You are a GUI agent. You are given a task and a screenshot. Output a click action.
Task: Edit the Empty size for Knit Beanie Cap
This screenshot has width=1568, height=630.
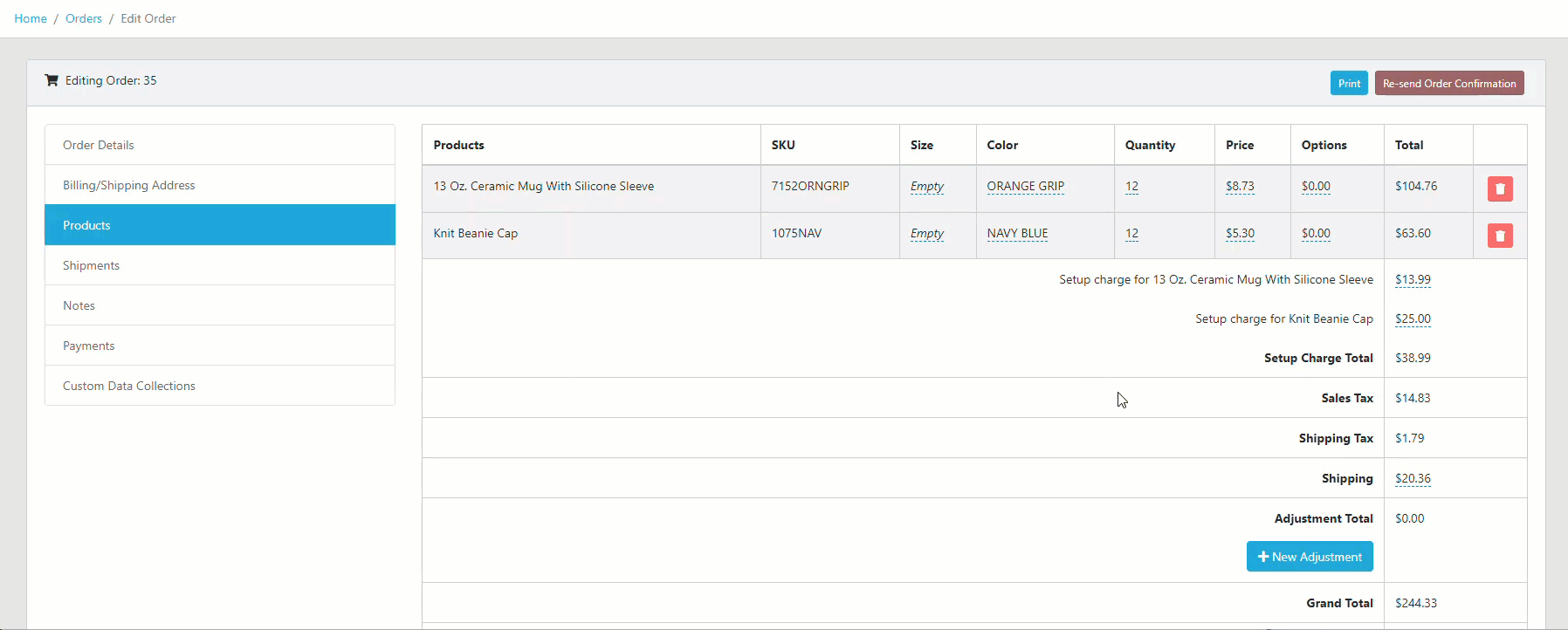tap(926, 233)
